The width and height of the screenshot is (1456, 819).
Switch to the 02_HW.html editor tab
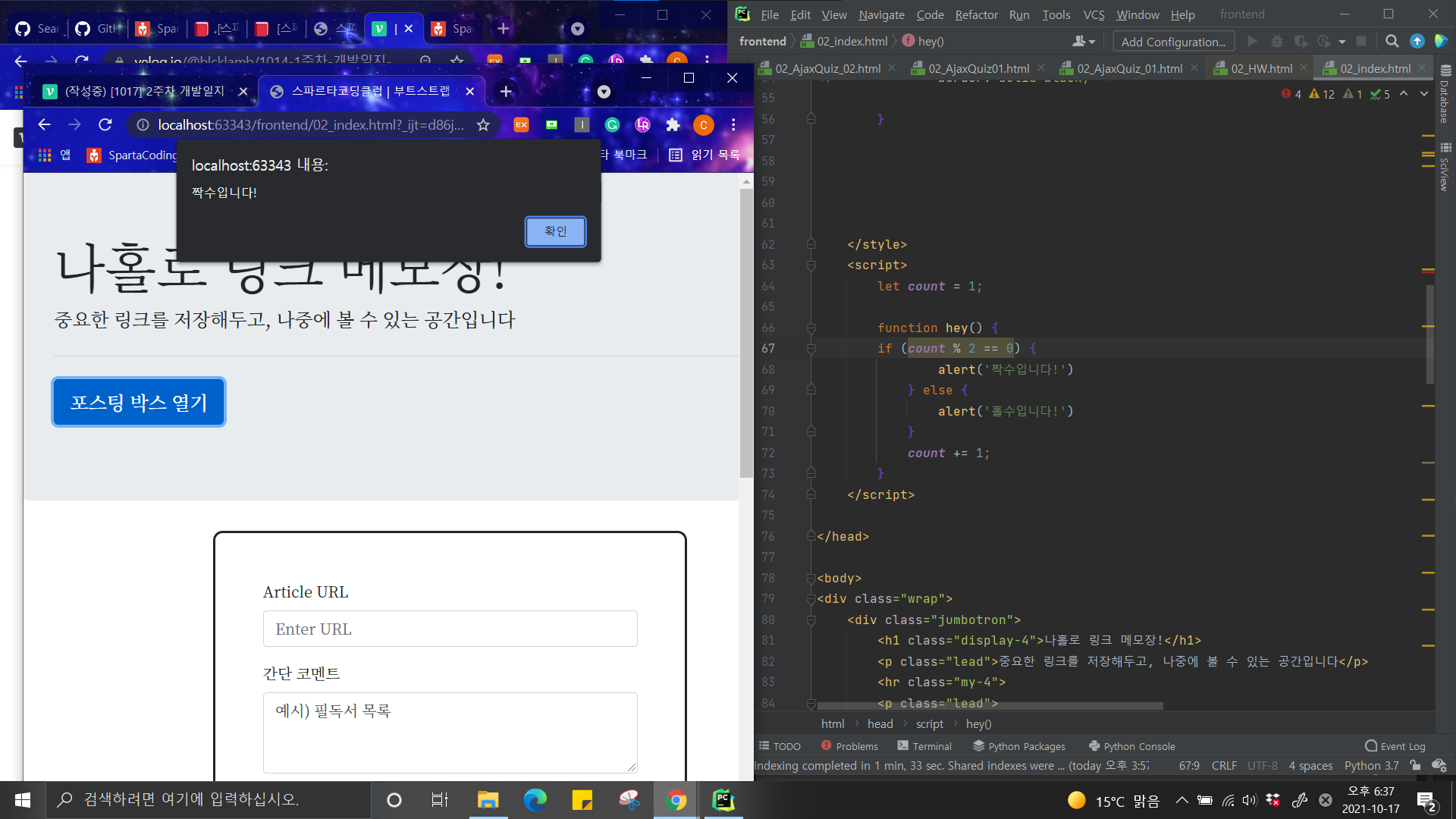pos(1261,68)
